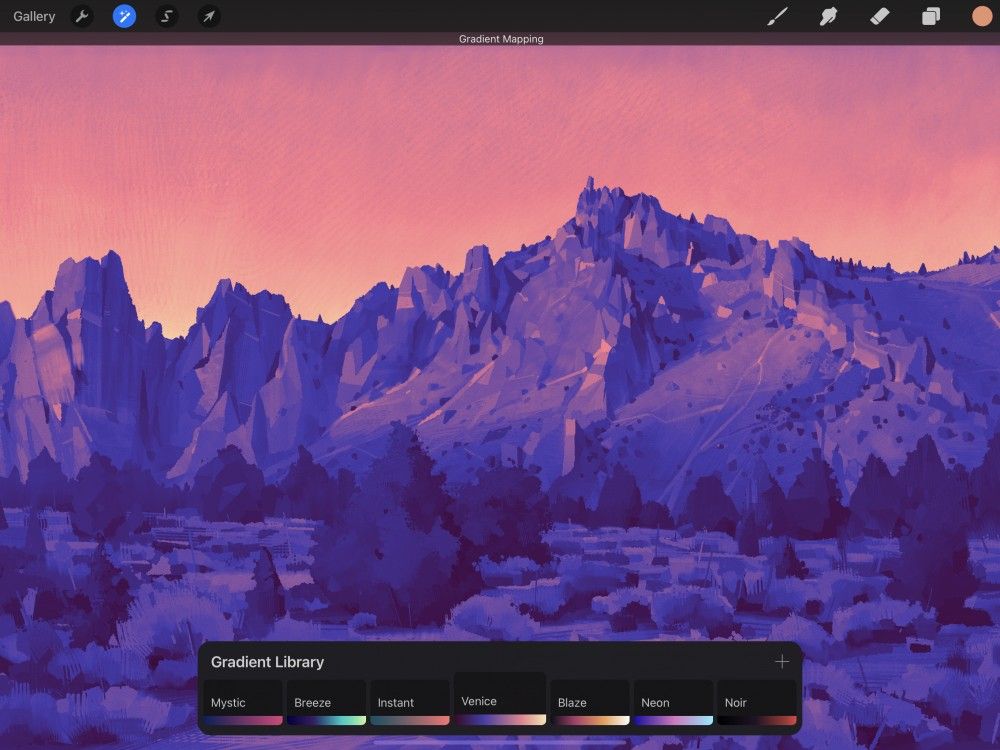The width and height of the screenshot is (1000, 750).
Task: Open the active color picker
Action: (x=977, y=16)
